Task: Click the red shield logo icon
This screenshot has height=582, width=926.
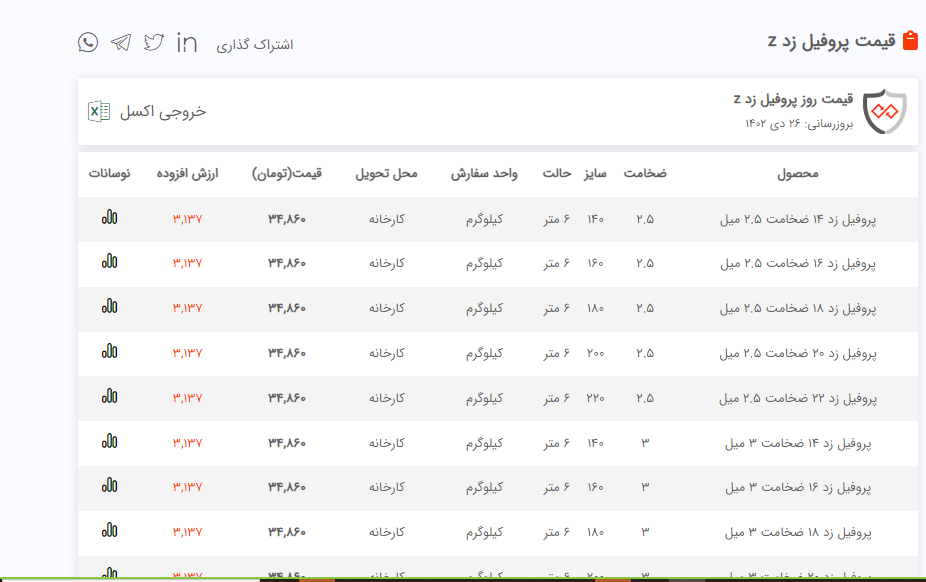Action: (884, 111)
